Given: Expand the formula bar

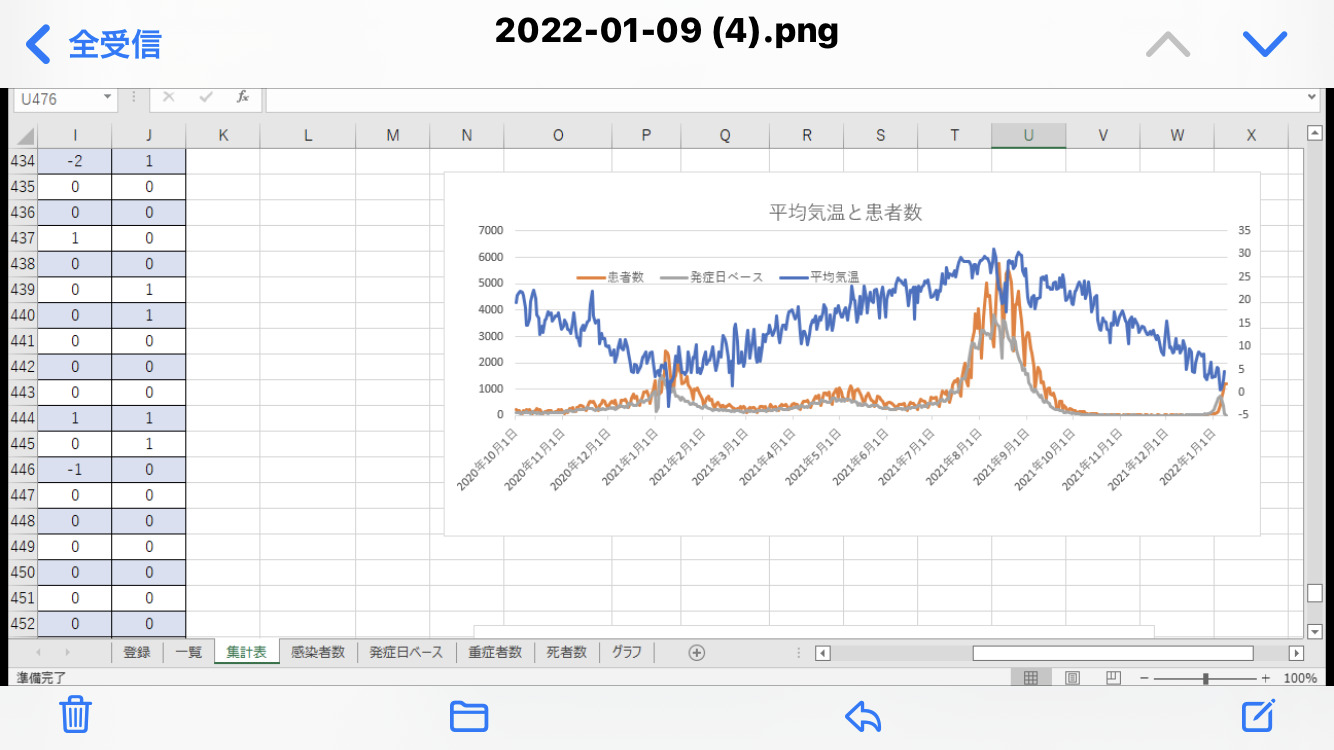Looking at the screenshot, I should coord(1312,98).
